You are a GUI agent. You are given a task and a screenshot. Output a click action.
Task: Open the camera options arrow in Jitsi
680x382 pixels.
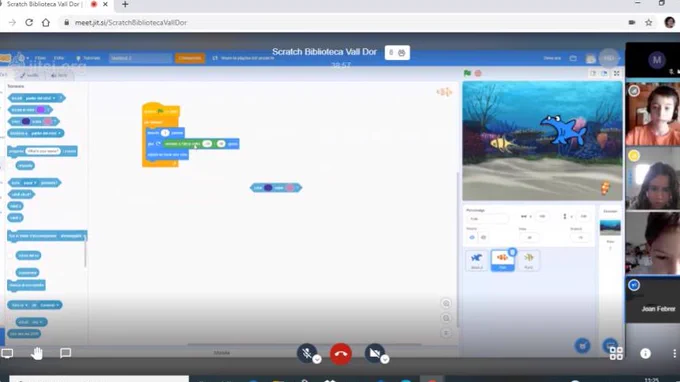(385, 359)
